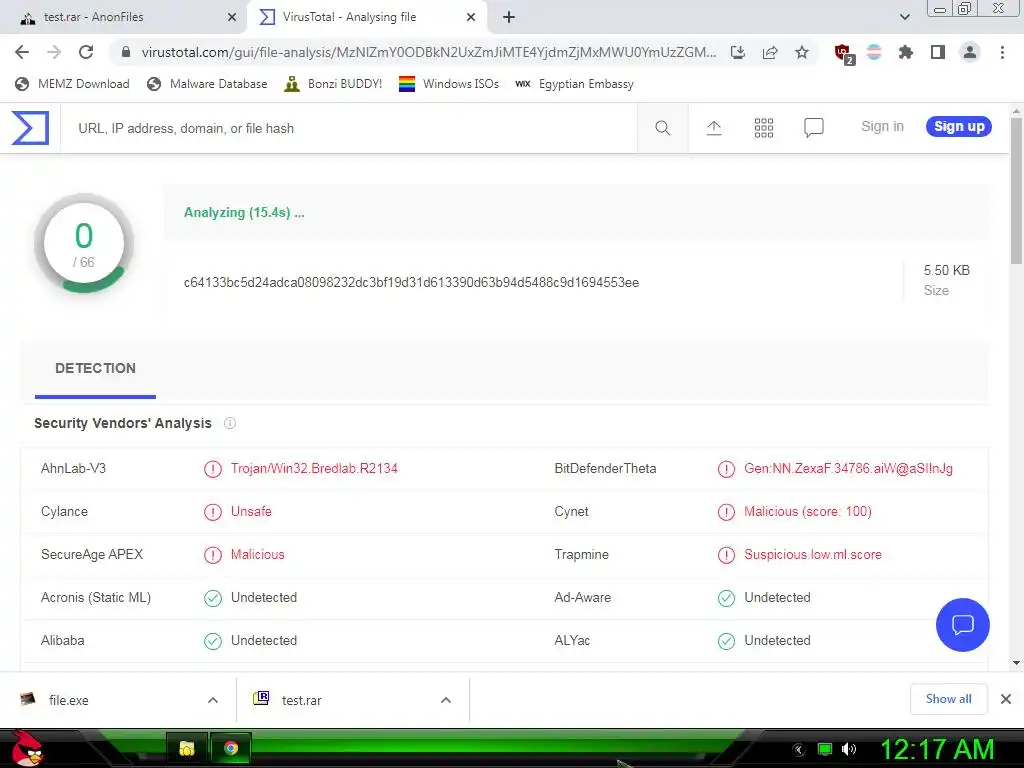Click the 0 / 66 detection score gauge
This screenshot has height=768, width=1024.
[x=84, y=243]
